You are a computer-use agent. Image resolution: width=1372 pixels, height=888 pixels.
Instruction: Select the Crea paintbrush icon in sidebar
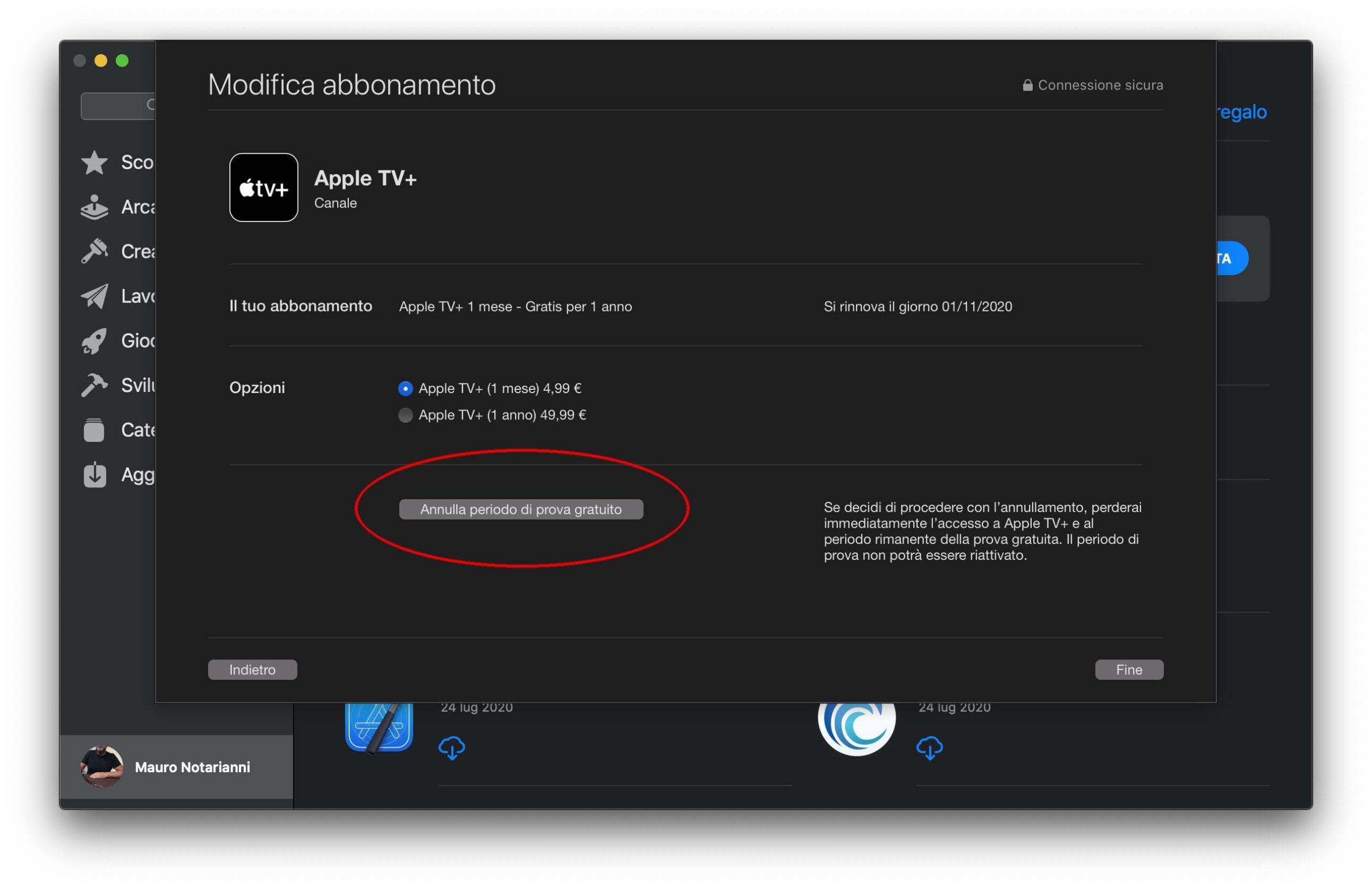(94, 251)
